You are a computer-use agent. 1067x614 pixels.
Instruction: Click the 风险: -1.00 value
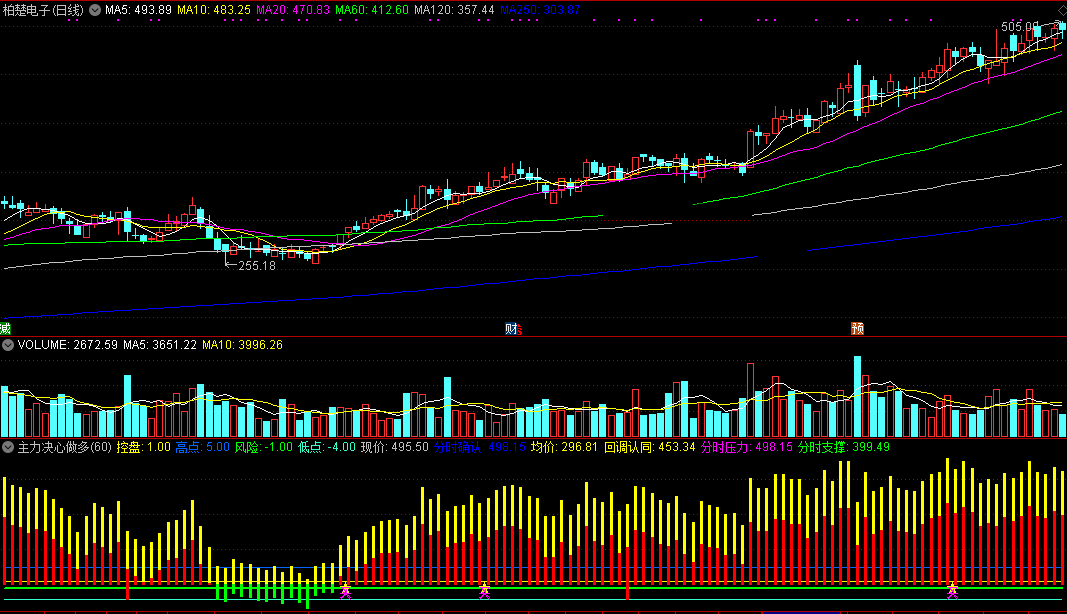click(x=264, y=447)
